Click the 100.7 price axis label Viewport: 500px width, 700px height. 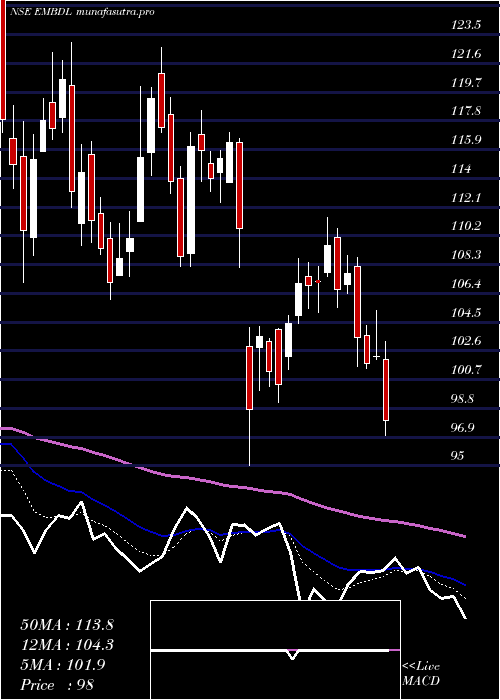[466, 370]
